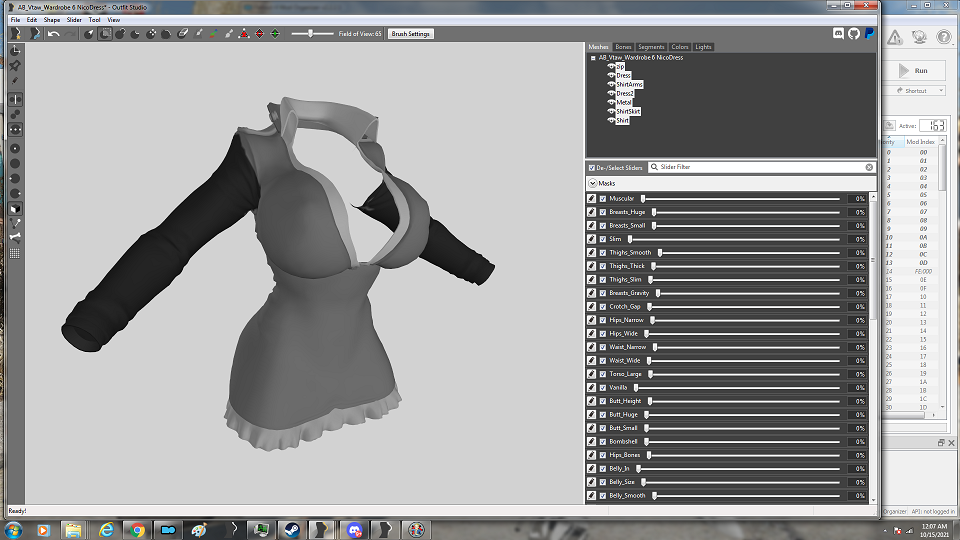The width and height of the screenshot is (960, 540).
Task: Open the Shape menu
Action: coord(51,20)
